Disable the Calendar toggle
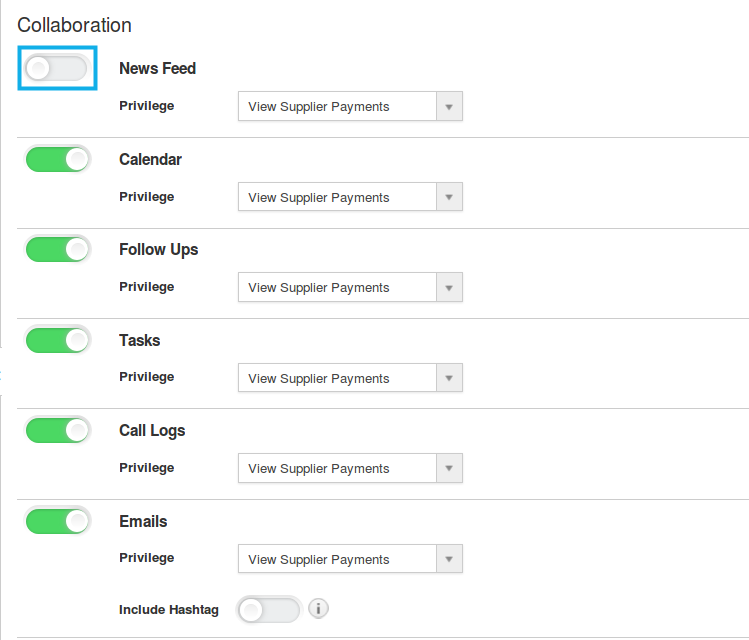 pyautogui.click(x=57, y=159)
